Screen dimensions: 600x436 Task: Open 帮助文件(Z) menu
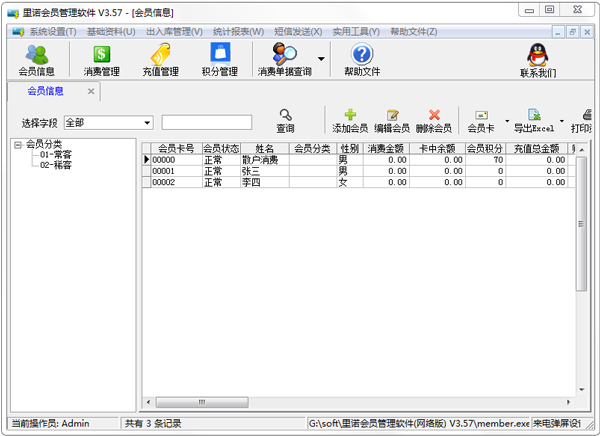[414, 32]
